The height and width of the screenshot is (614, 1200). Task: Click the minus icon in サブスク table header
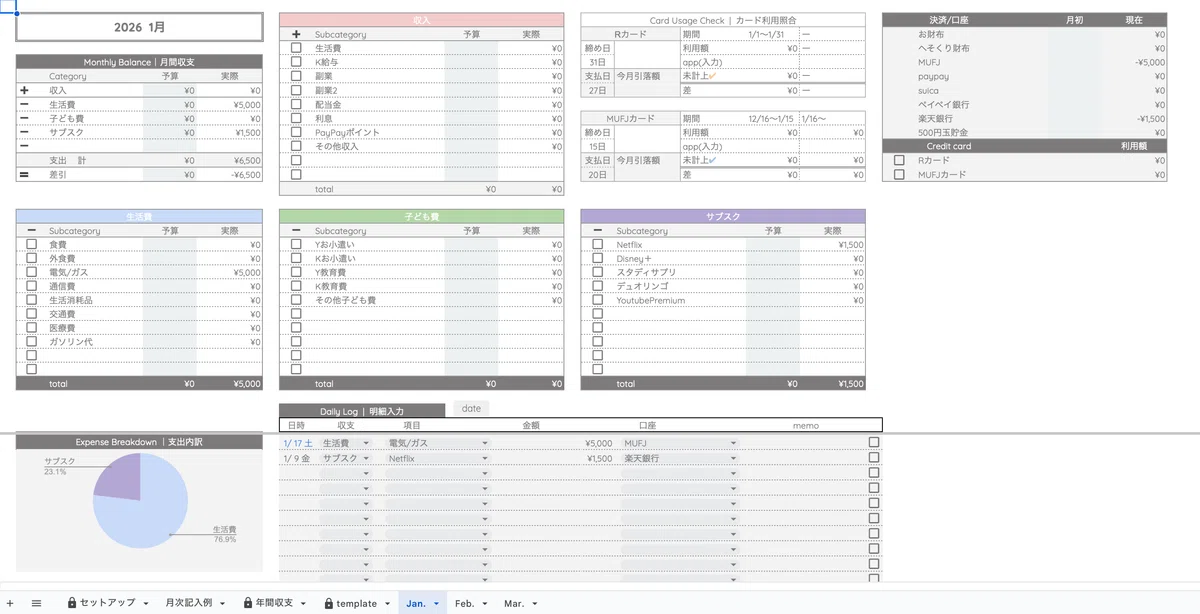click(x=598, y=230)
